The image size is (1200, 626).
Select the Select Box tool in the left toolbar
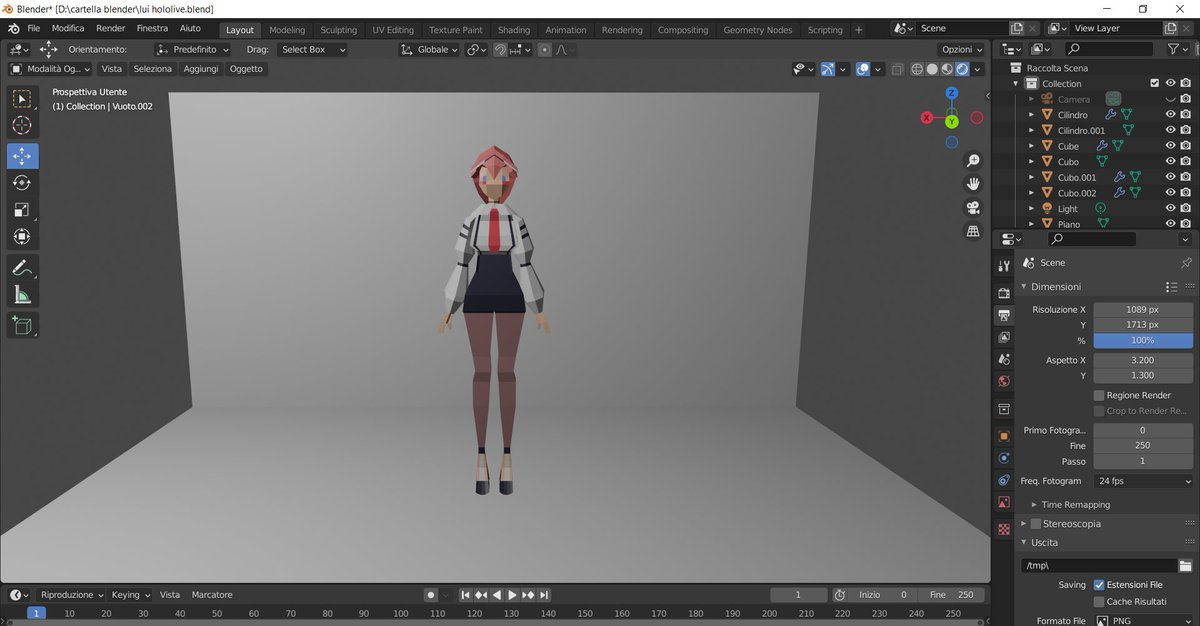(22, 98)
